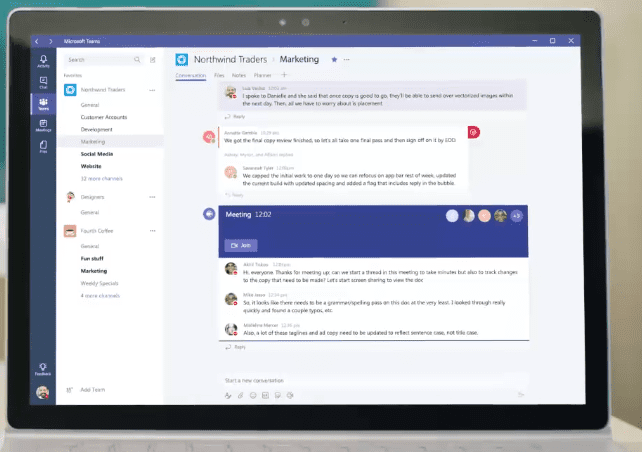
Task: Click Reply under the first message thread
Action: point(235,117)
